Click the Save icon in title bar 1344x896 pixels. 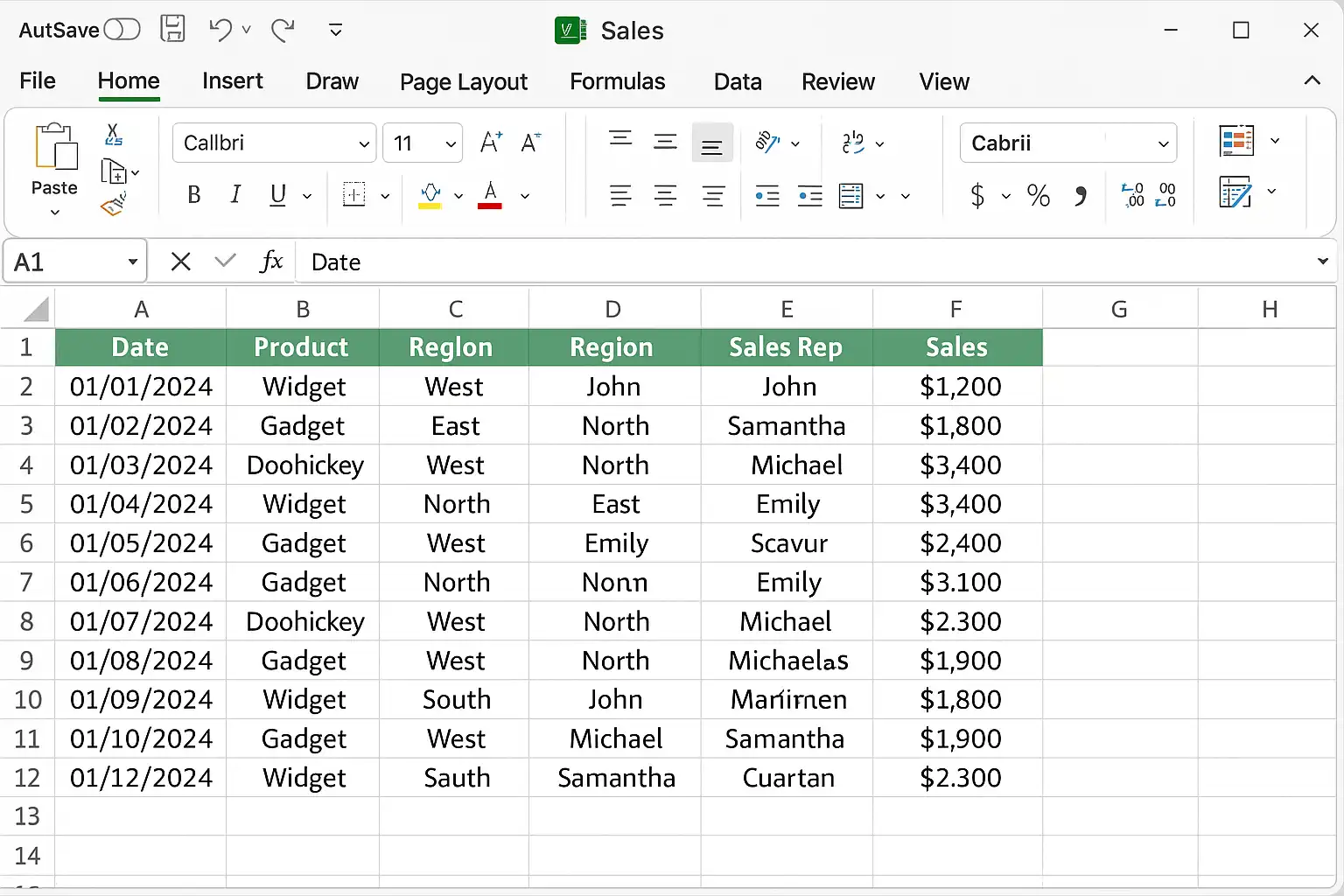172,29
